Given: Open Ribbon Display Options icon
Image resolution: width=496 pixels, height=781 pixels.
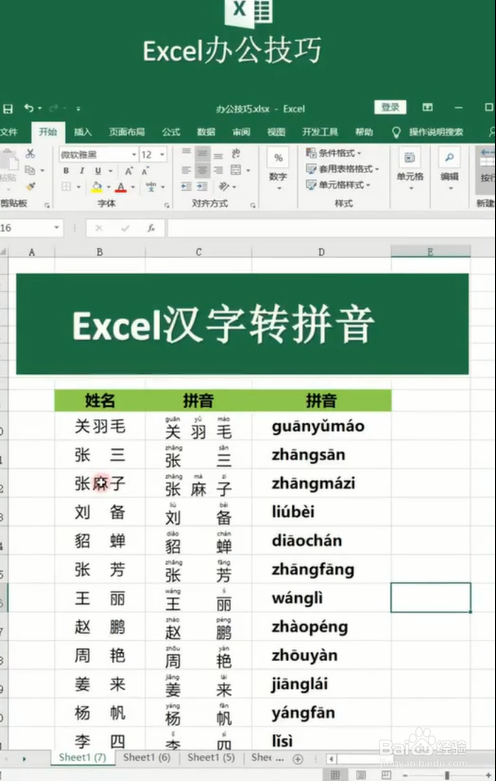Looking at the screenshot, I should (427, 108).
